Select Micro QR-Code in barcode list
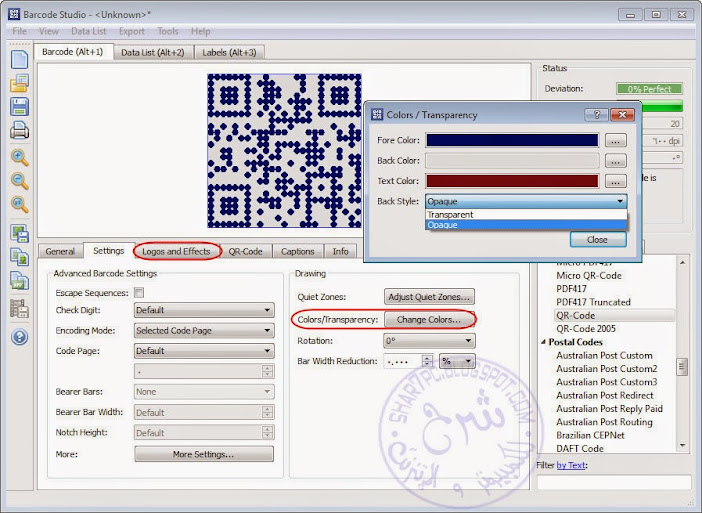 [589, 275]
